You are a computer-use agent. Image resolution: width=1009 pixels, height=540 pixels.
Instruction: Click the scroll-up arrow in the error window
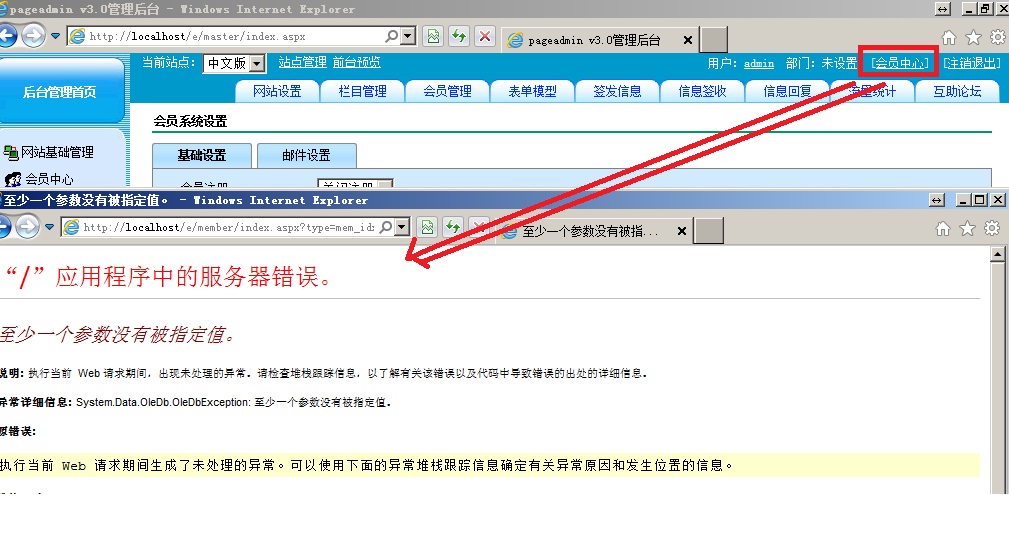coord(996,255)
